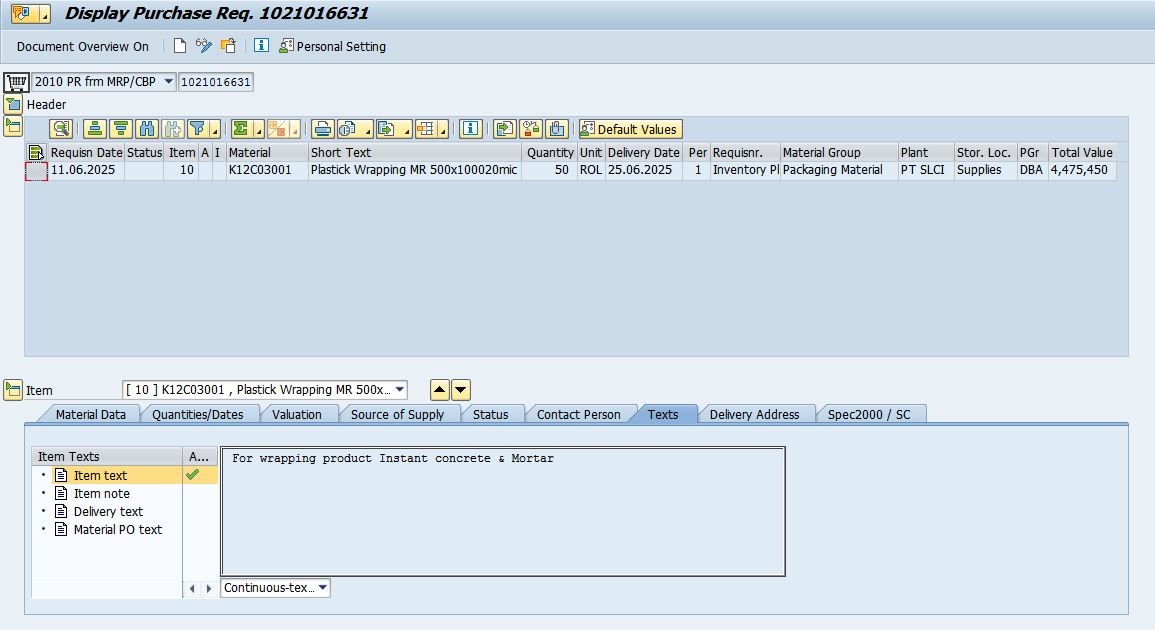Open the Total dropdown arrow
Image resolution: width=1155 pixels, height=630 pixels.
259,130
